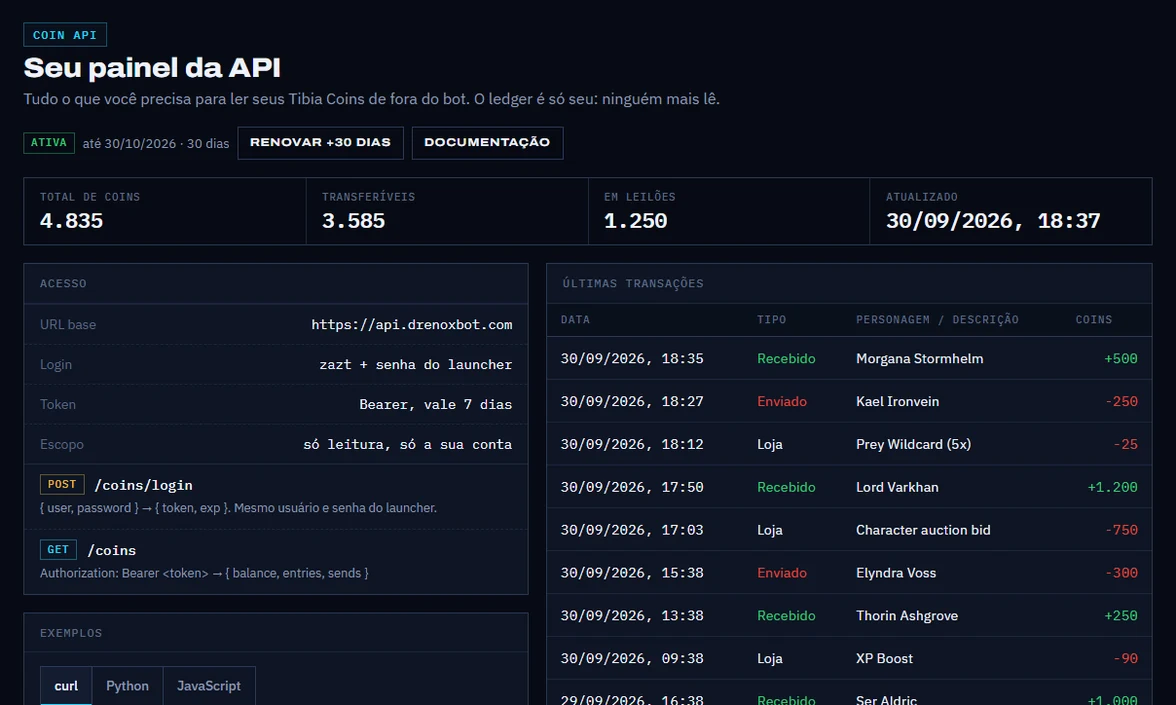Switch to the Python examples tab
This screenshot has height=705, width=1176.
click(128, 686)
